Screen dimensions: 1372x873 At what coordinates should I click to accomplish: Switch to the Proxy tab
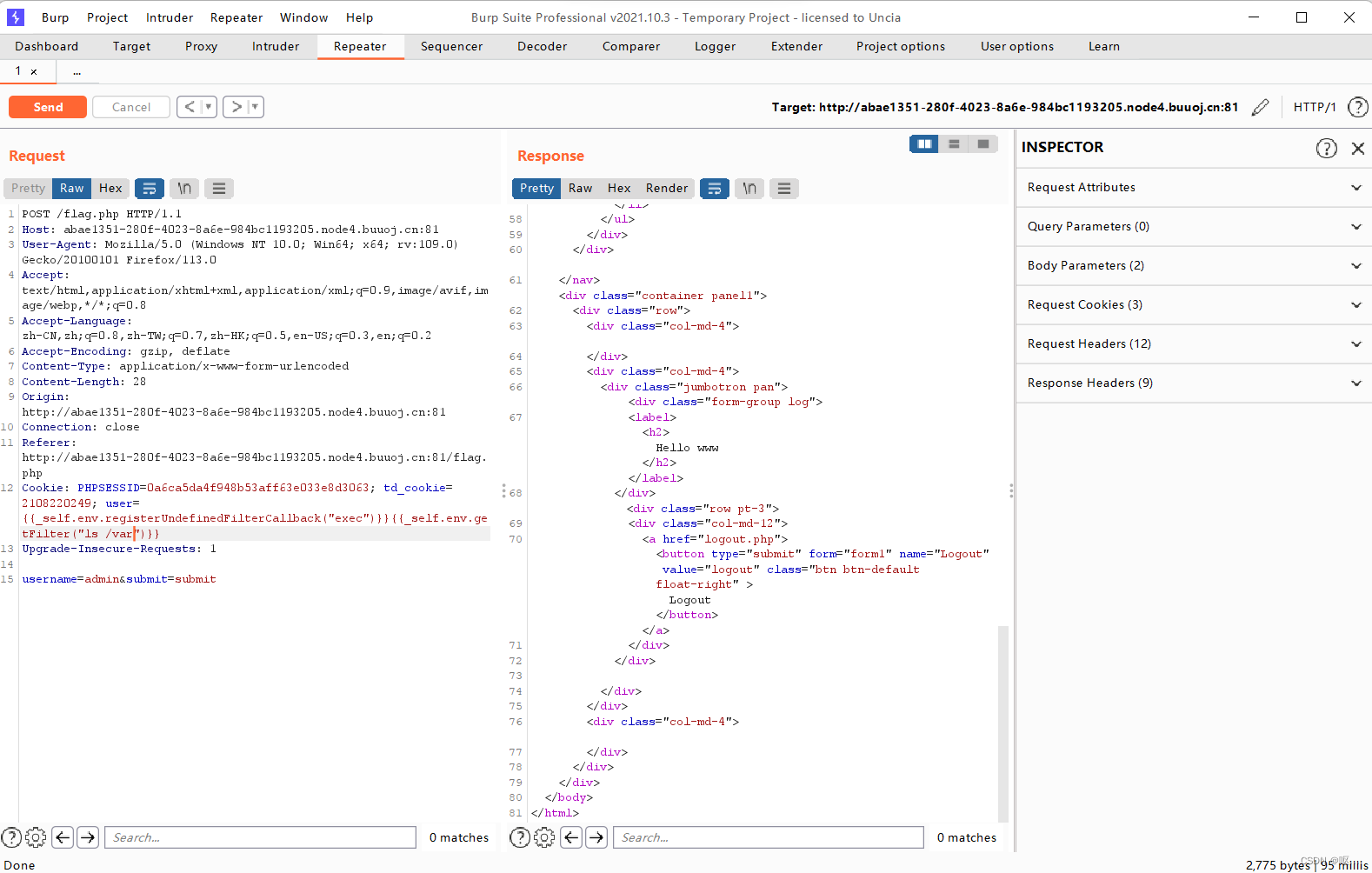point(201,46)
